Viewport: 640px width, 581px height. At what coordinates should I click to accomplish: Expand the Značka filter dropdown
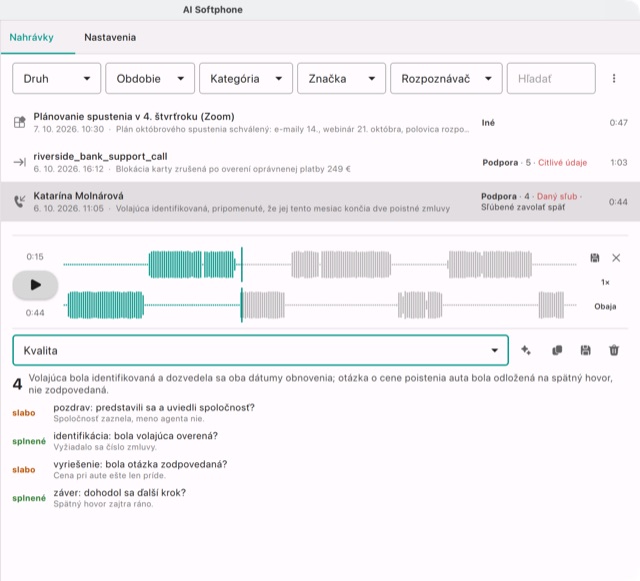point(341,78)
